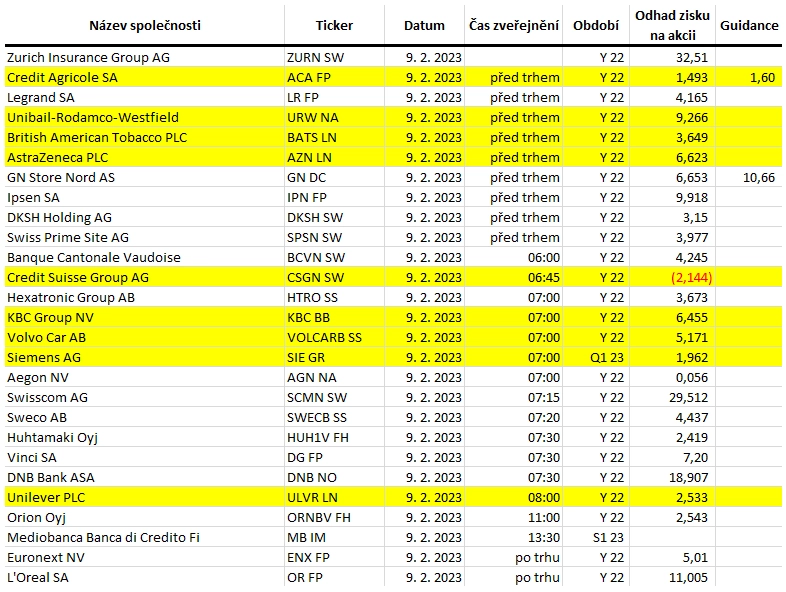Click the Odhad zisku na akcii header
Viewport: 786px width, 592px height.
672,26
